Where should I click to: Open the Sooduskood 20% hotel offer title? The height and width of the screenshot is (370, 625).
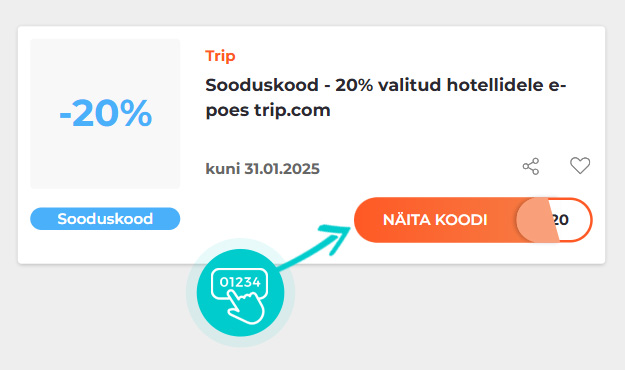click(x=385, y=97)
